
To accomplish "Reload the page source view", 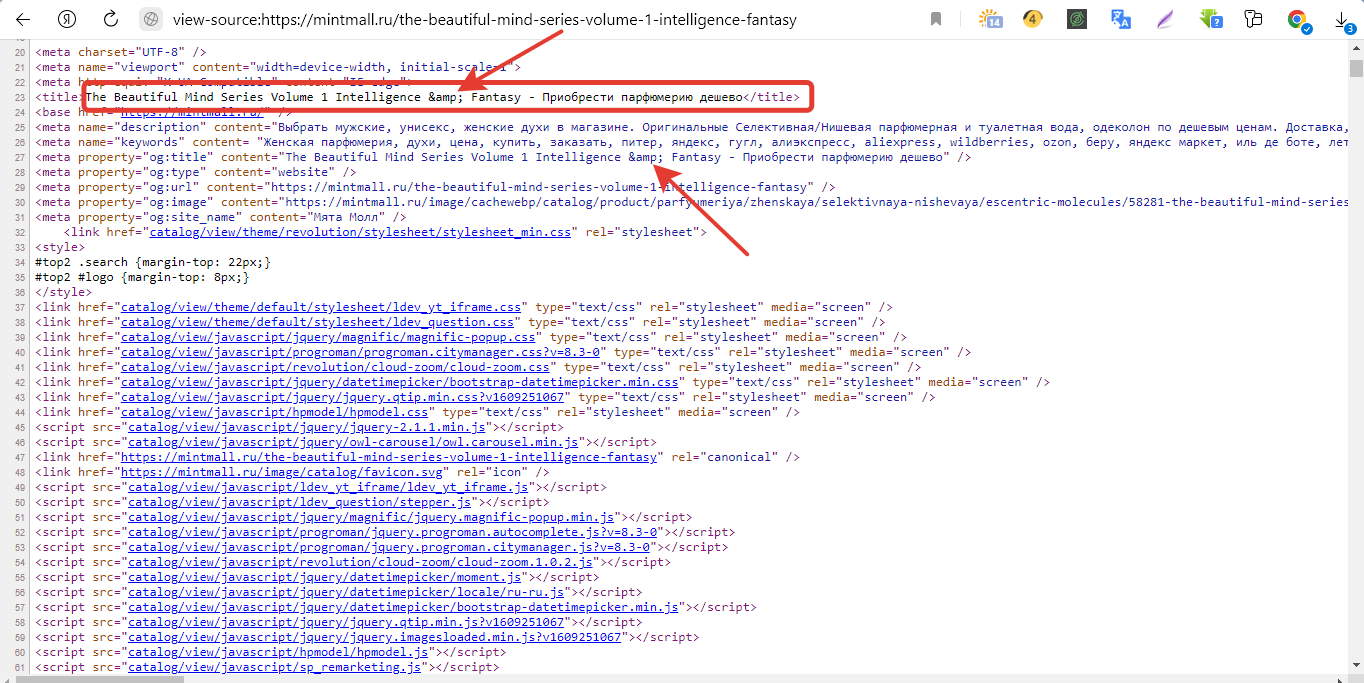I will 111,19.
